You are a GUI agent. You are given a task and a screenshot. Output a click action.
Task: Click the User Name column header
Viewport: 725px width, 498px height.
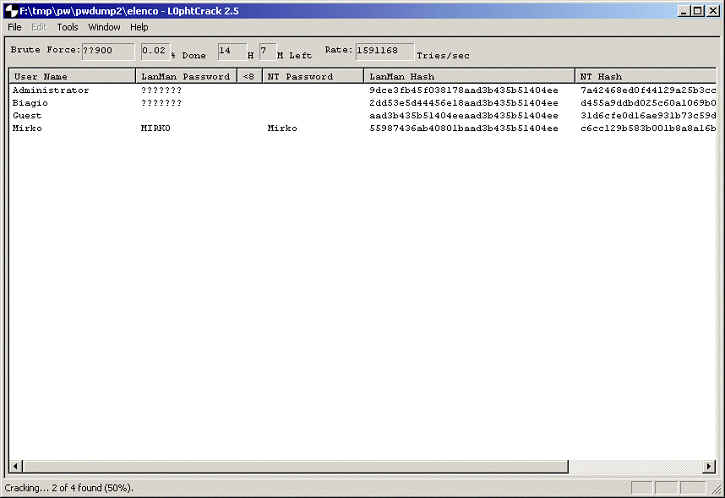point(72,76)
